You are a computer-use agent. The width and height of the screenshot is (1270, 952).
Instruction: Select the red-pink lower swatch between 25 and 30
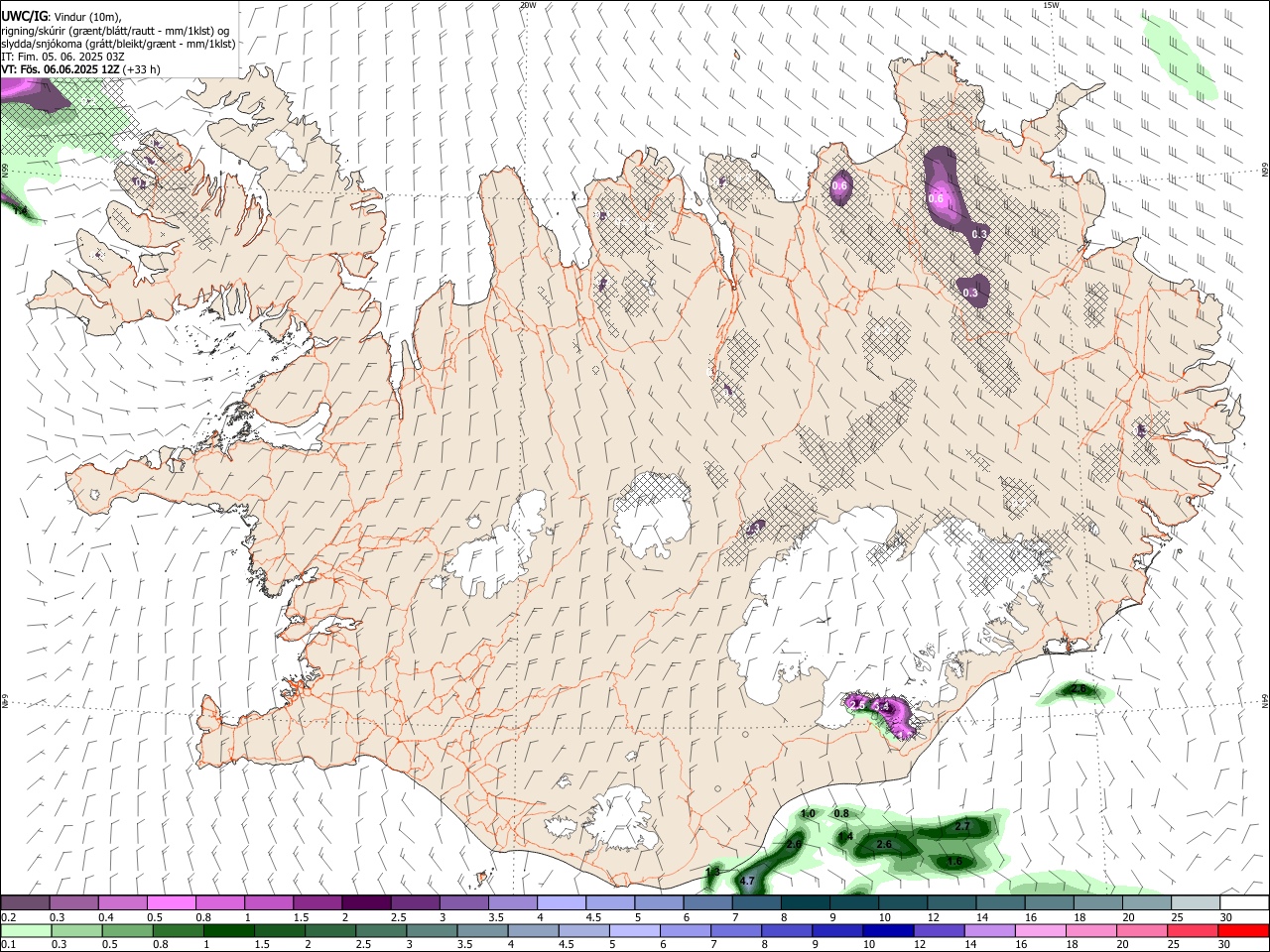pos(1192,930)
